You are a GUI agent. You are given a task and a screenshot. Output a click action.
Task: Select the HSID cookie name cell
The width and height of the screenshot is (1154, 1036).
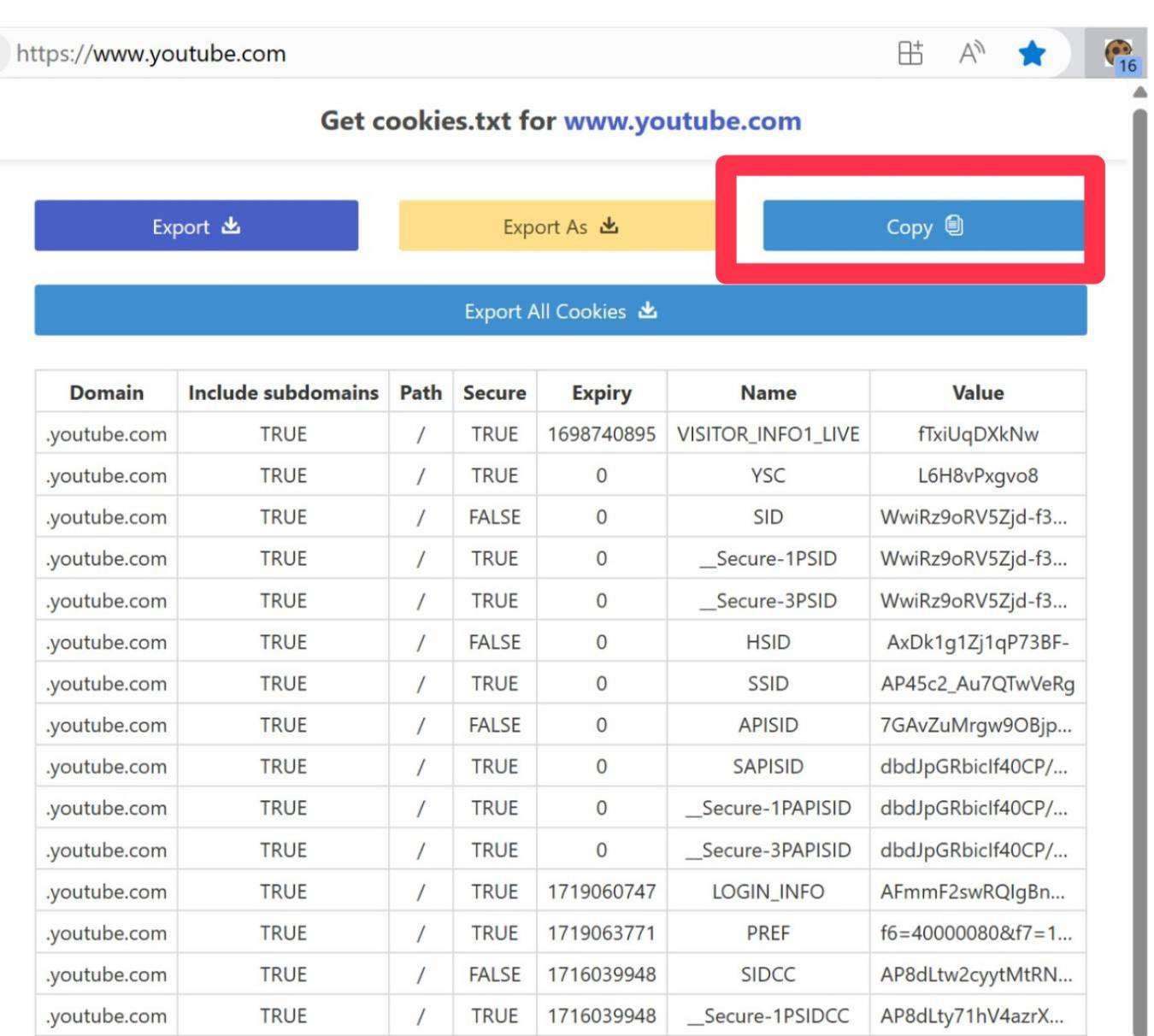point(768,642)
